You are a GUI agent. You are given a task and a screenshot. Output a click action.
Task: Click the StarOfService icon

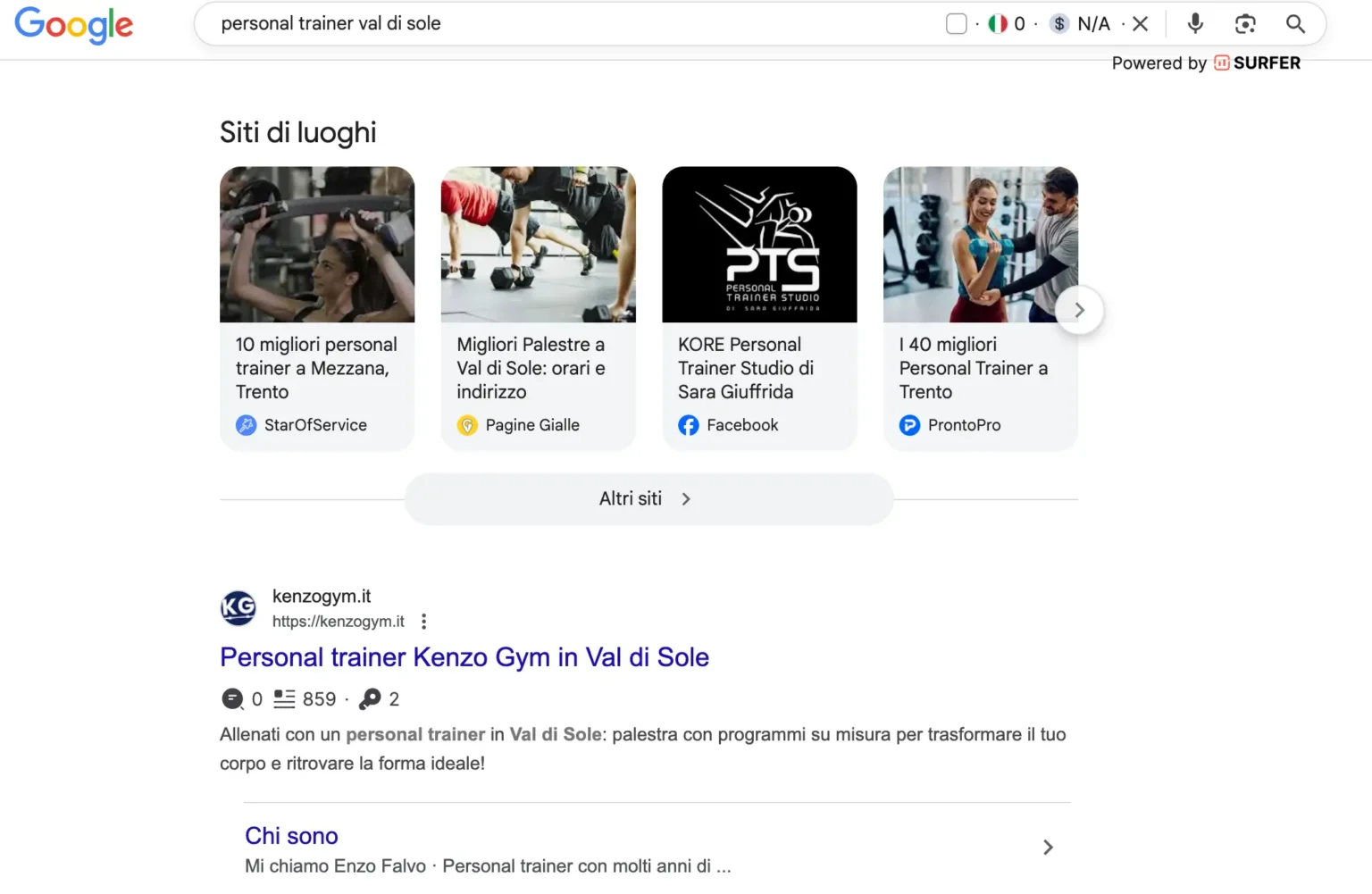click(x=246, y=425)
